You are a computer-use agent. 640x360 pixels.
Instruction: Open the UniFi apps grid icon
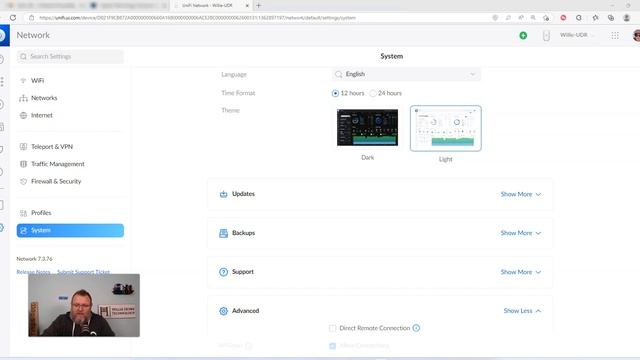tap(615, 36)
